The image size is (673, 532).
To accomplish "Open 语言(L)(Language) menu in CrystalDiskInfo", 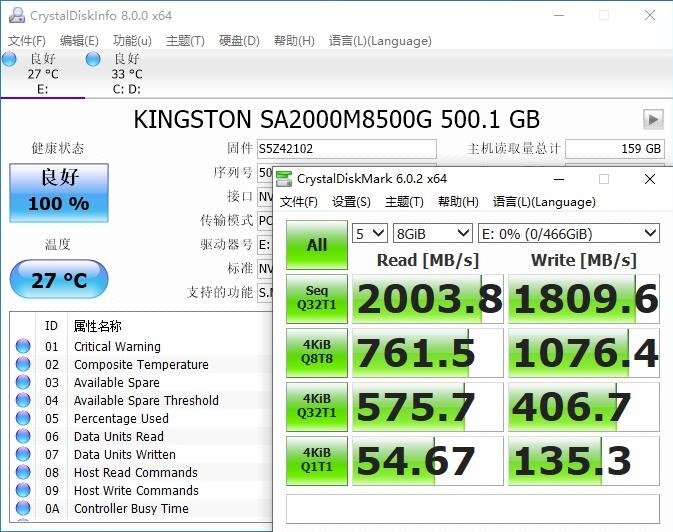I will click(380, 41).
